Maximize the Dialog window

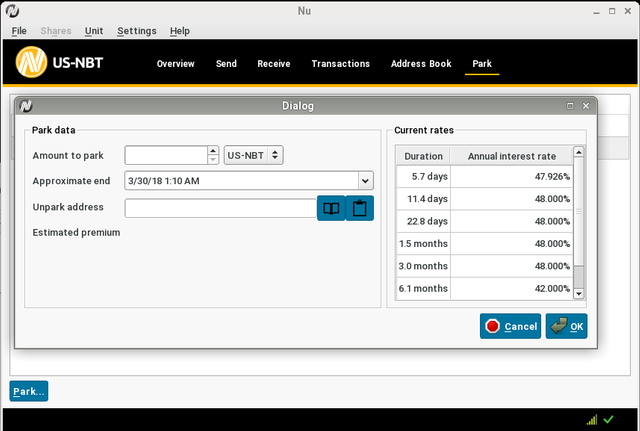pos(570,106)
